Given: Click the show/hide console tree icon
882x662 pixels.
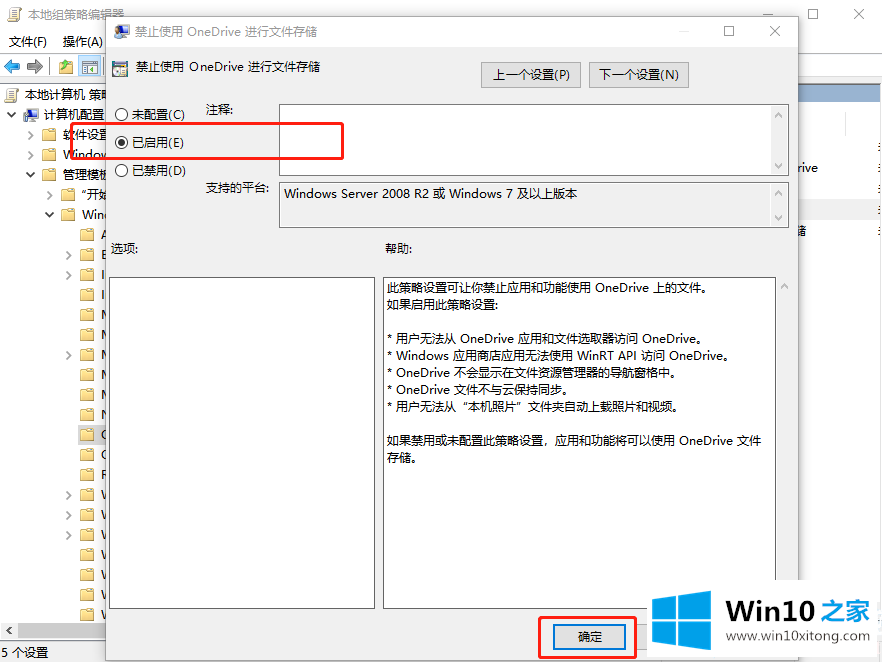Looking at the screenshot, I should (90, 67).
